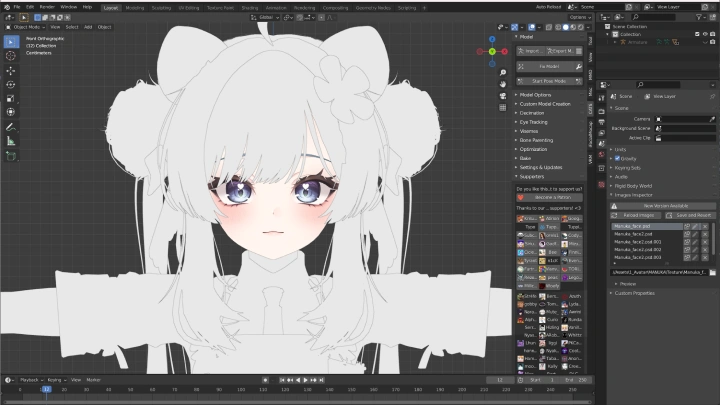This screenshot has height=405, width=720.
Task: Click the pan view hand icon
Action: 503,84
